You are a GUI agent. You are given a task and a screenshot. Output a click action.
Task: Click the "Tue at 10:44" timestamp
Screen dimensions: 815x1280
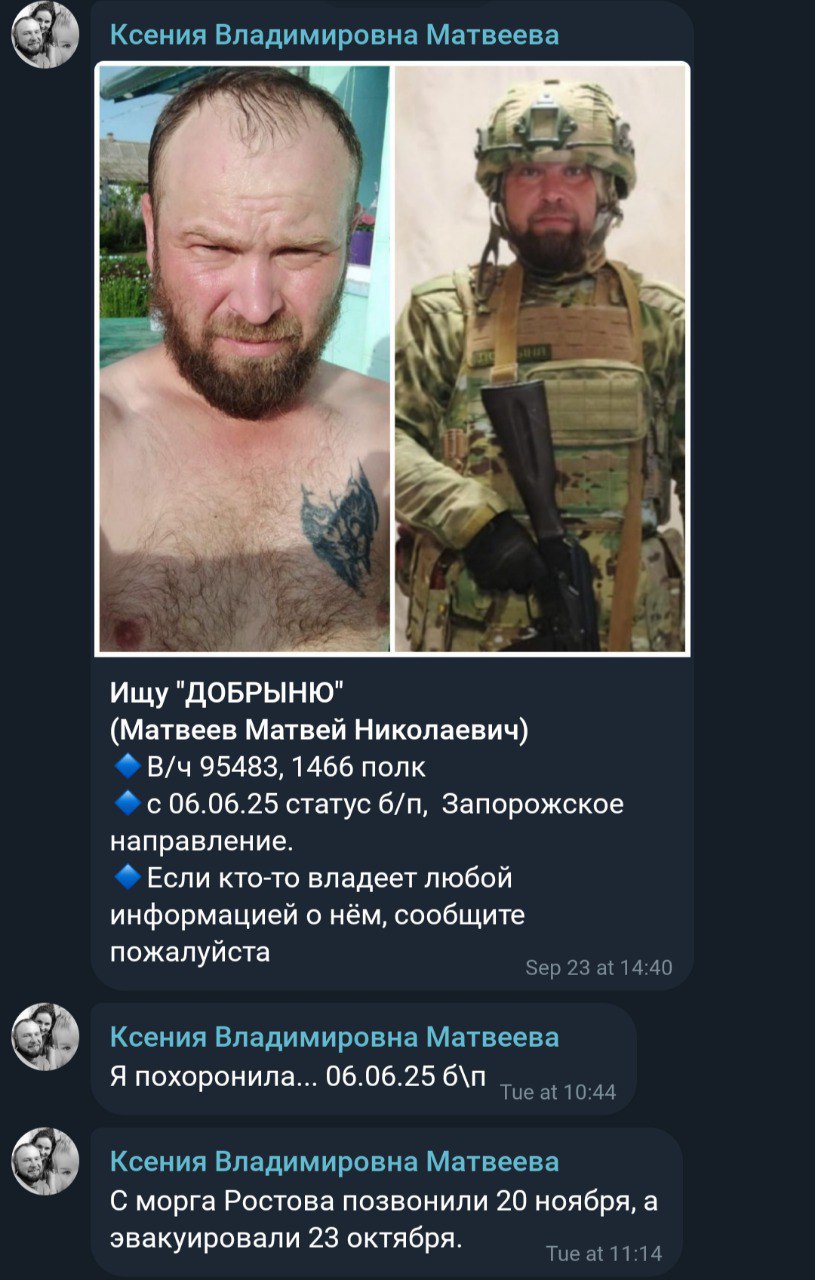click(x=557, y=1092)
